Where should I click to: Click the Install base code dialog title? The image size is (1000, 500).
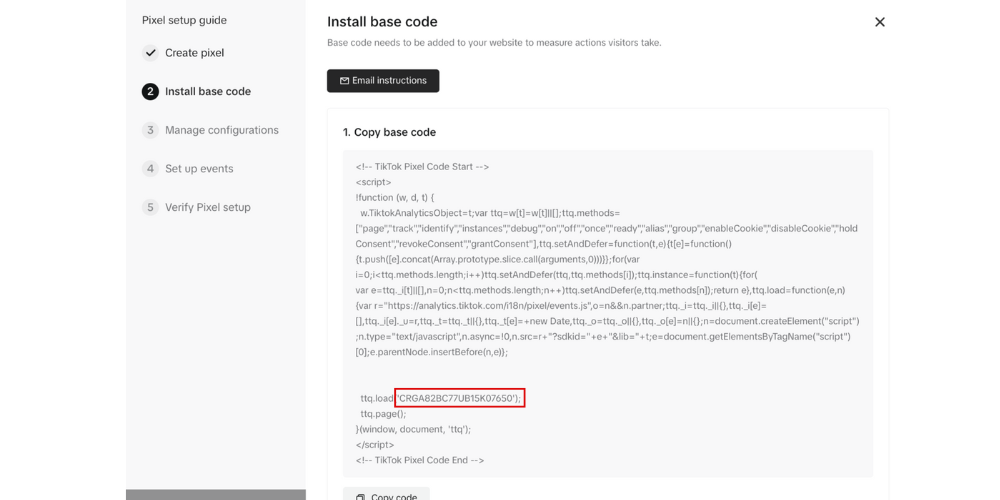click(382, 22)
